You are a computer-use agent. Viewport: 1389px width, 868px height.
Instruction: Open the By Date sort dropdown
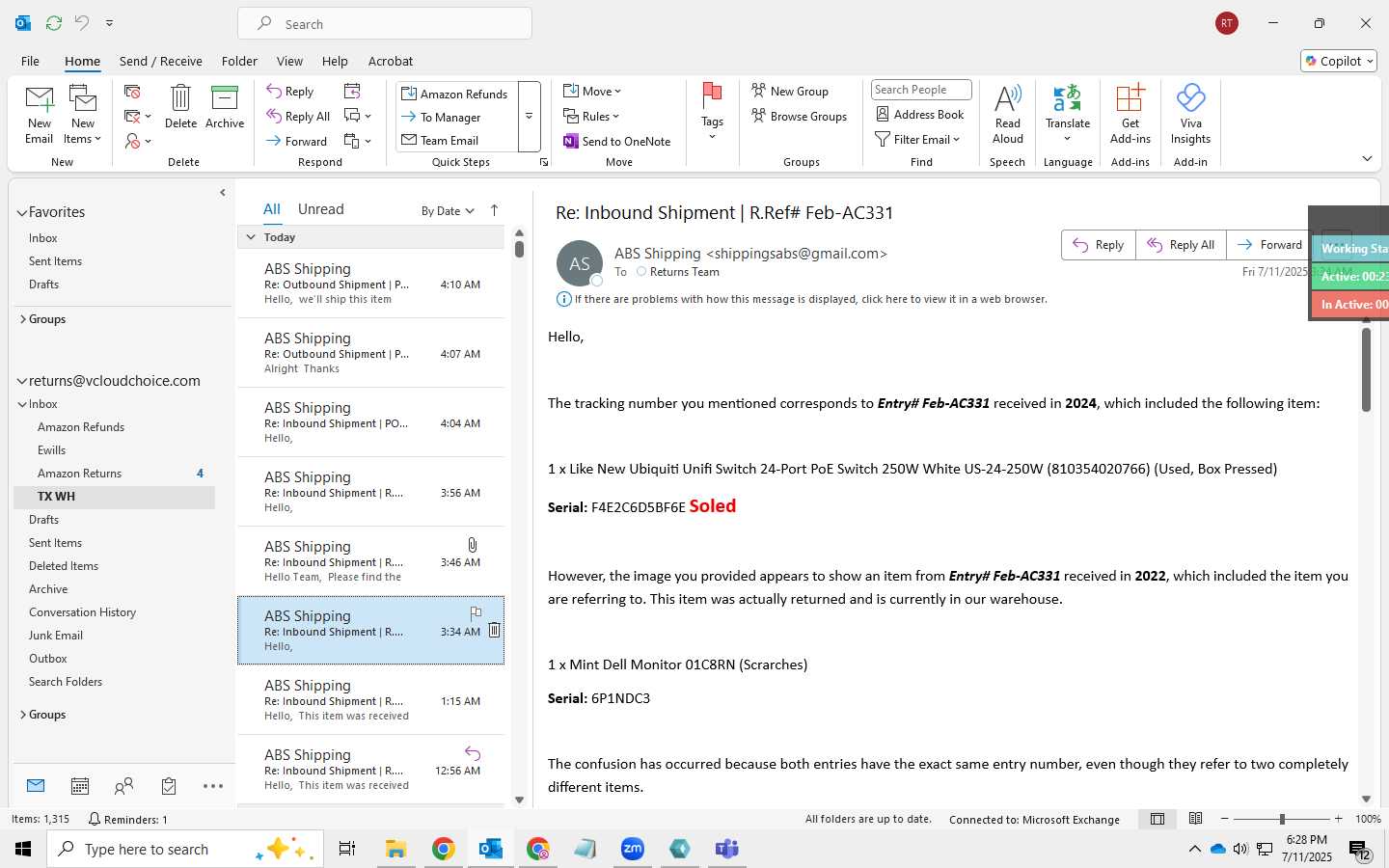tap(448, 211)
